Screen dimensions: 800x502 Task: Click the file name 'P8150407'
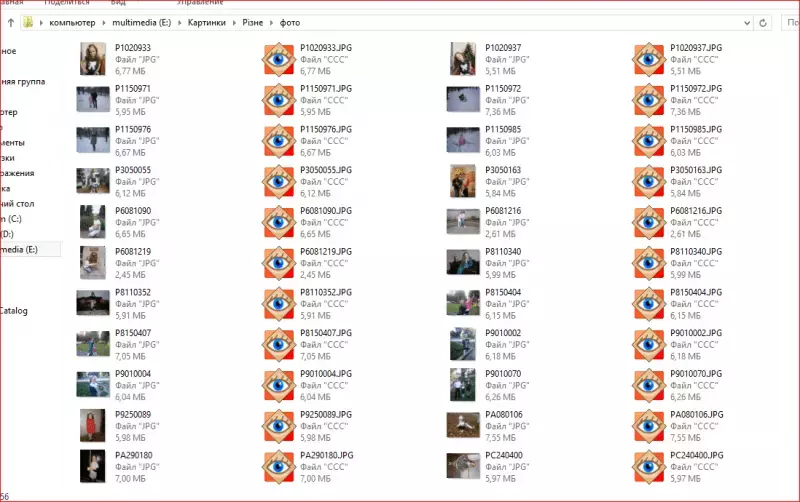pos(133,333)
